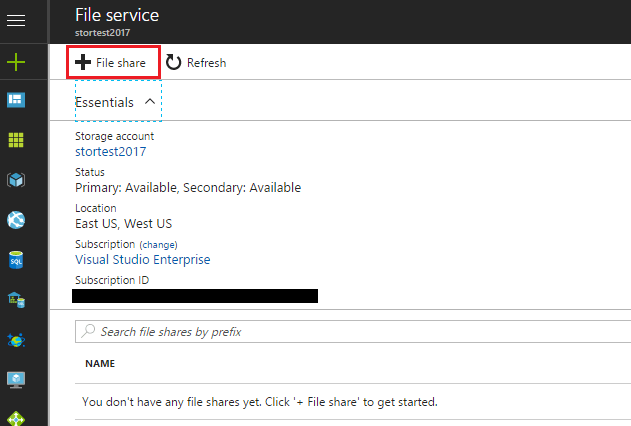Click the stortest2017 subtitle in the header

click(x=103, y=33)
